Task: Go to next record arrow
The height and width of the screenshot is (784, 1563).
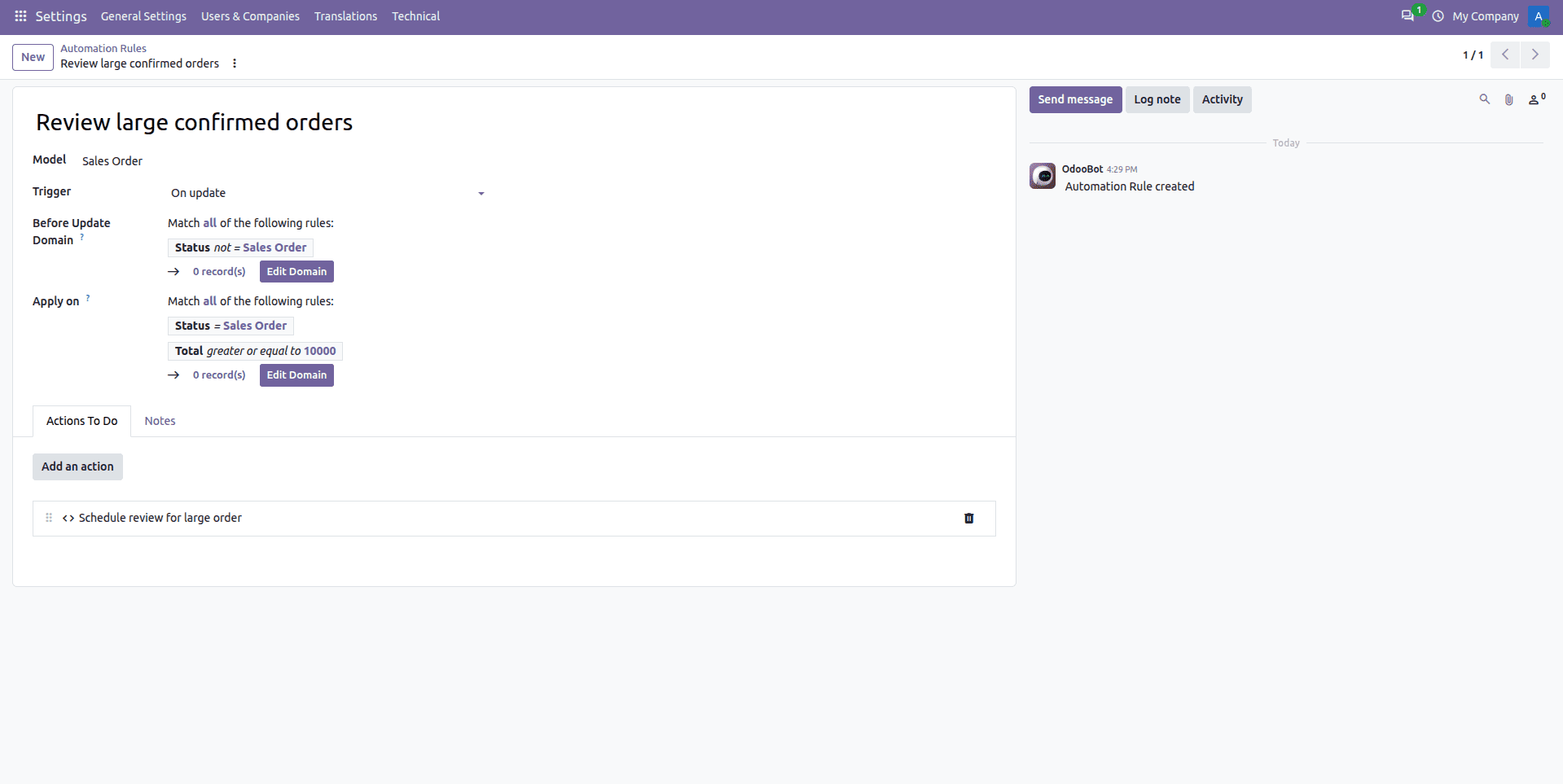Action: (1535, 55)
